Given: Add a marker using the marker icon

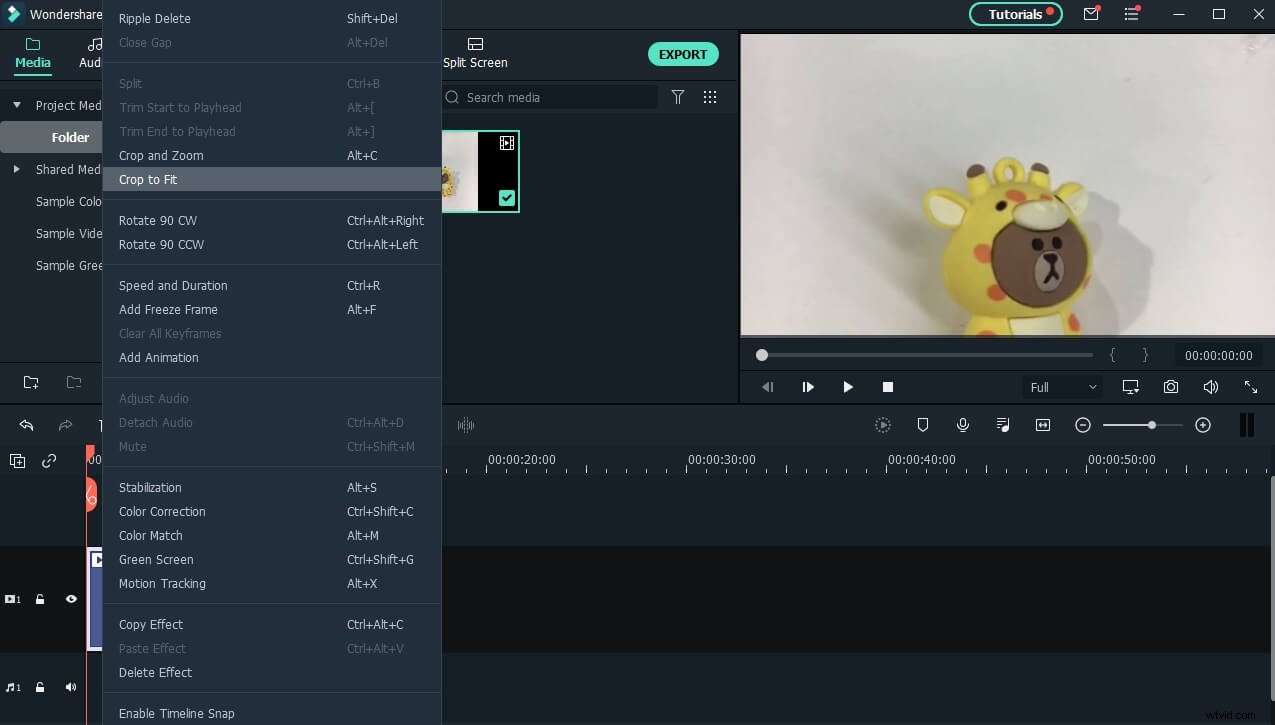Looking at the screenshot, I should [x=922, y=424].
